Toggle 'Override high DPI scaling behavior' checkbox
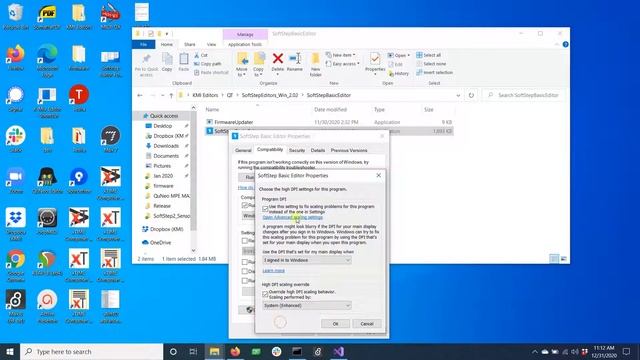 [265, 294]
